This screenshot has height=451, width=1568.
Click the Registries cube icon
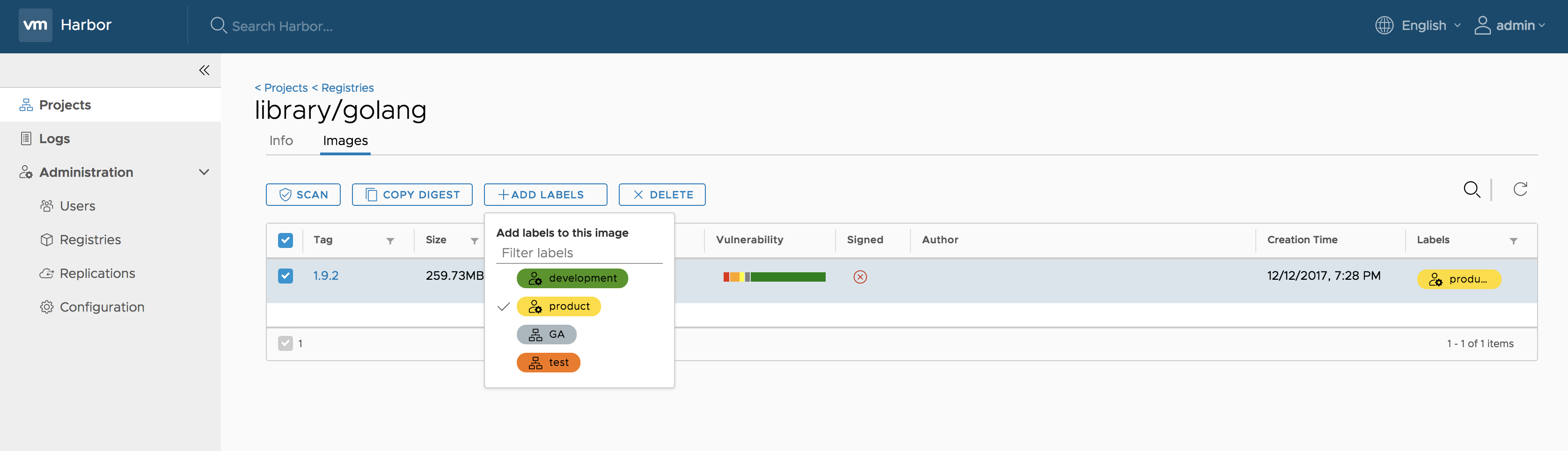47,240
